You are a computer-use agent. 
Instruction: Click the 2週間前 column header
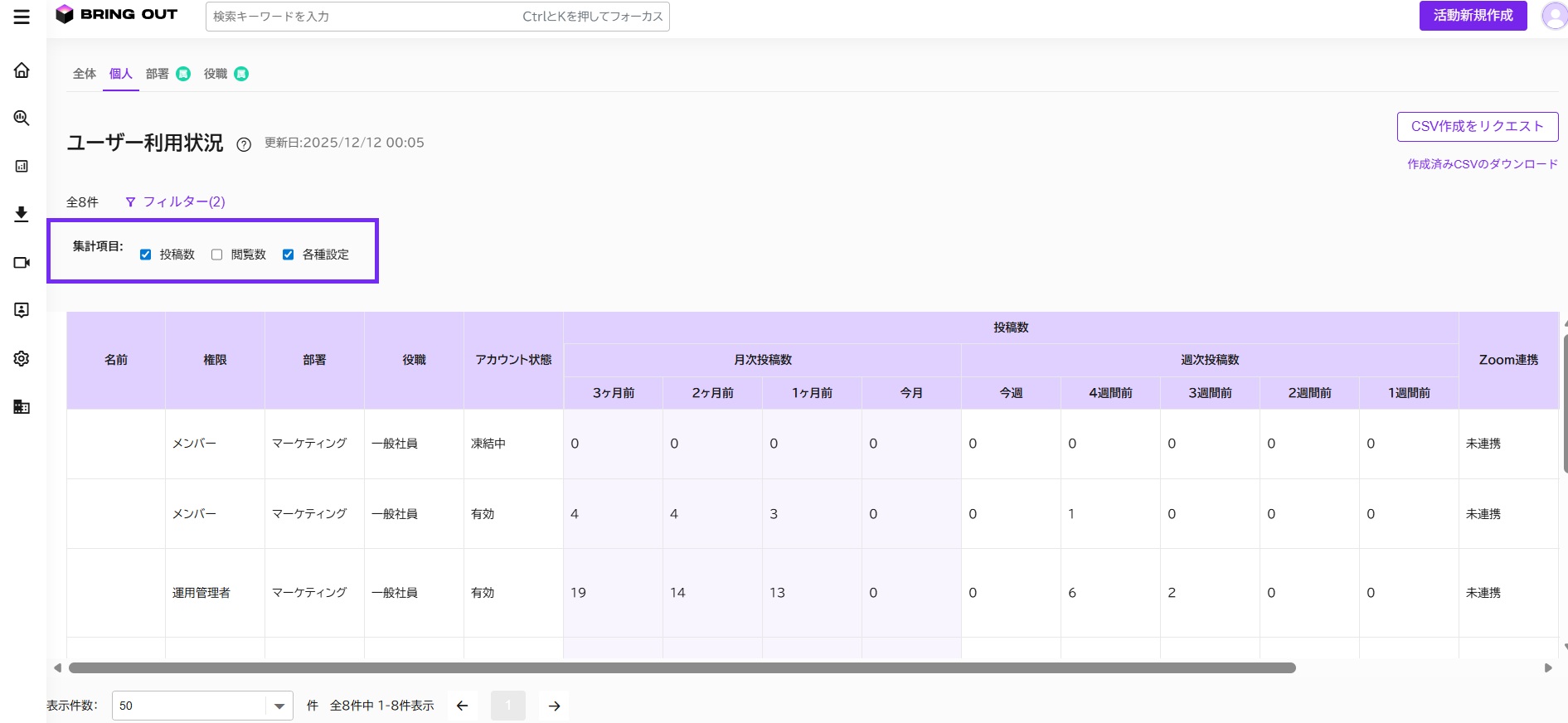coord(1310,393)
